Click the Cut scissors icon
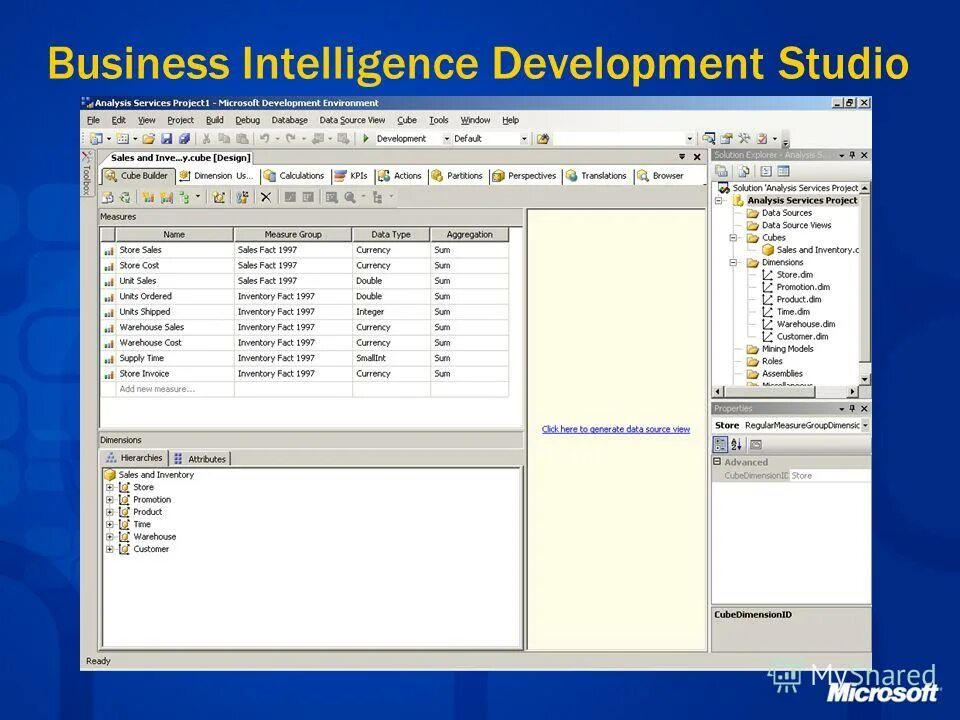This screenshot has width=960, height=720. [x=206, y=139]
